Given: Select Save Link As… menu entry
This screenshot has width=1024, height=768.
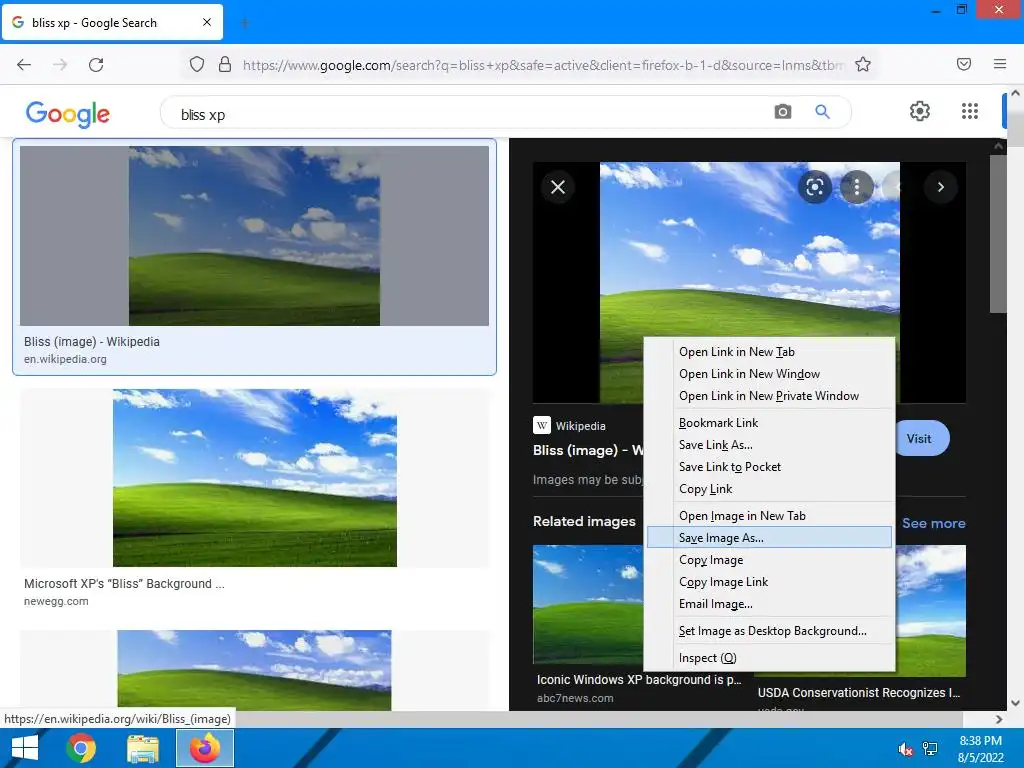Looking at the screenshot, I should 769,445.
